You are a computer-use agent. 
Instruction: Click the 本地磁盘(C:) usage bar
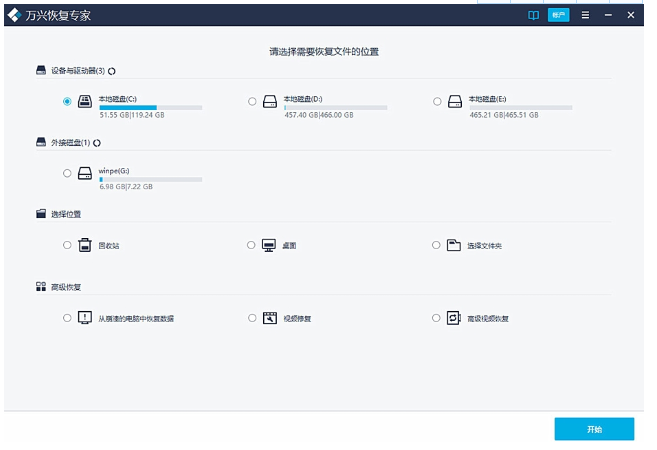[150, 107]
